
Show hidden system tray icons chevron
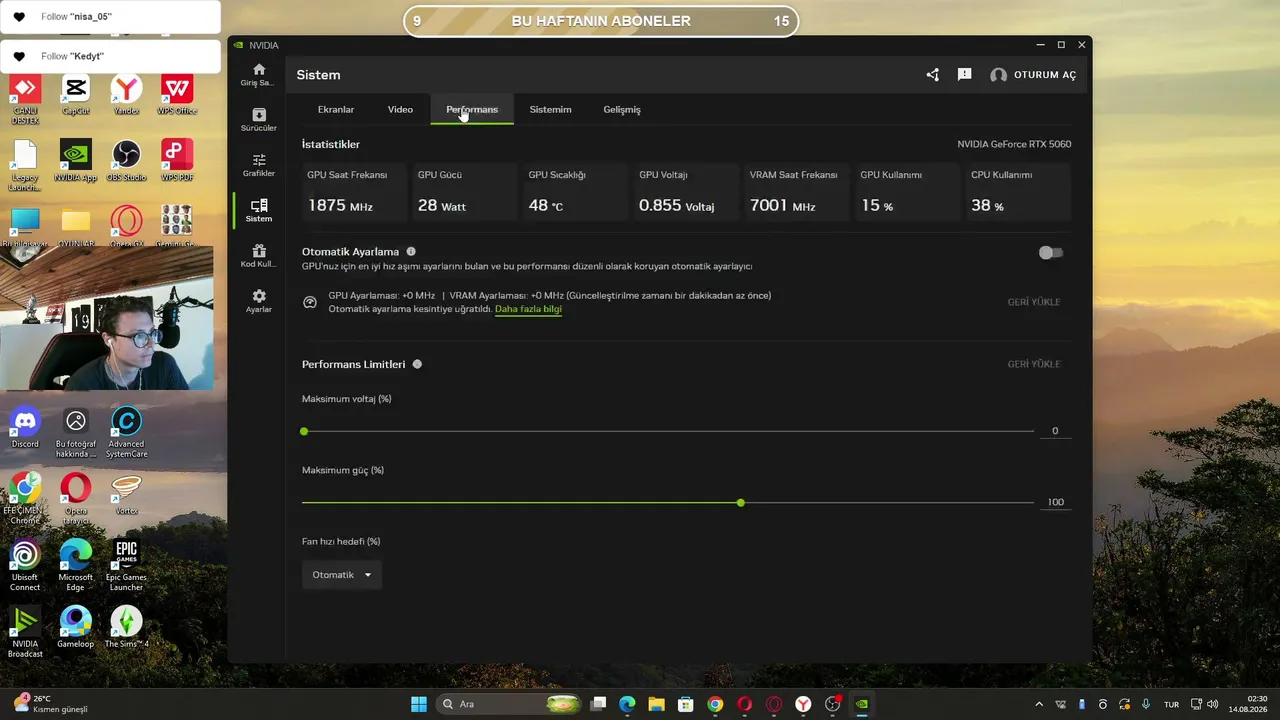1039,704
